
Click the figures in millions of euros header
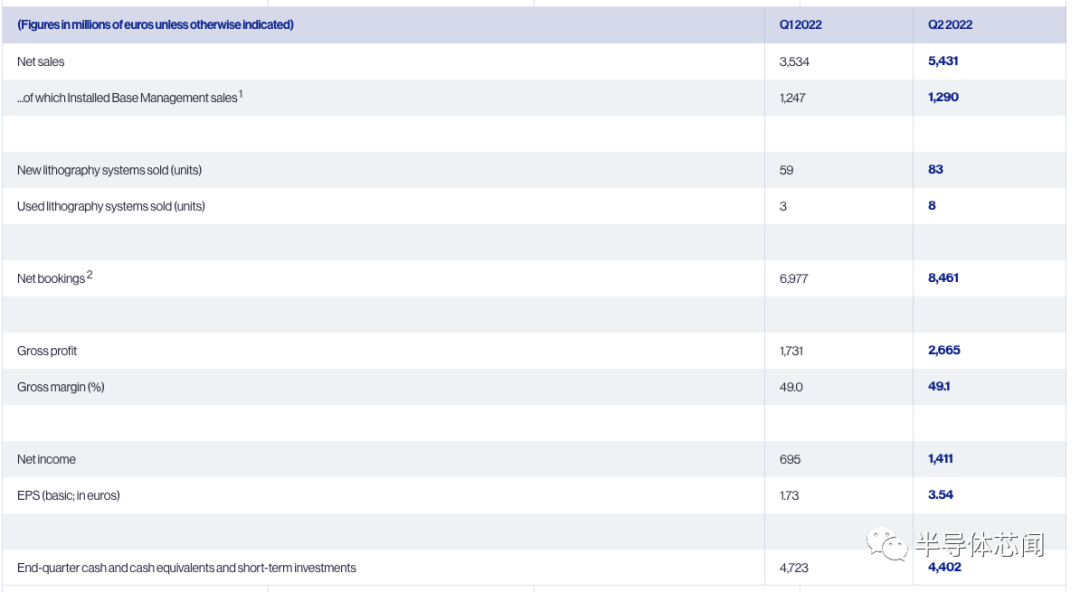coord(155,25)
